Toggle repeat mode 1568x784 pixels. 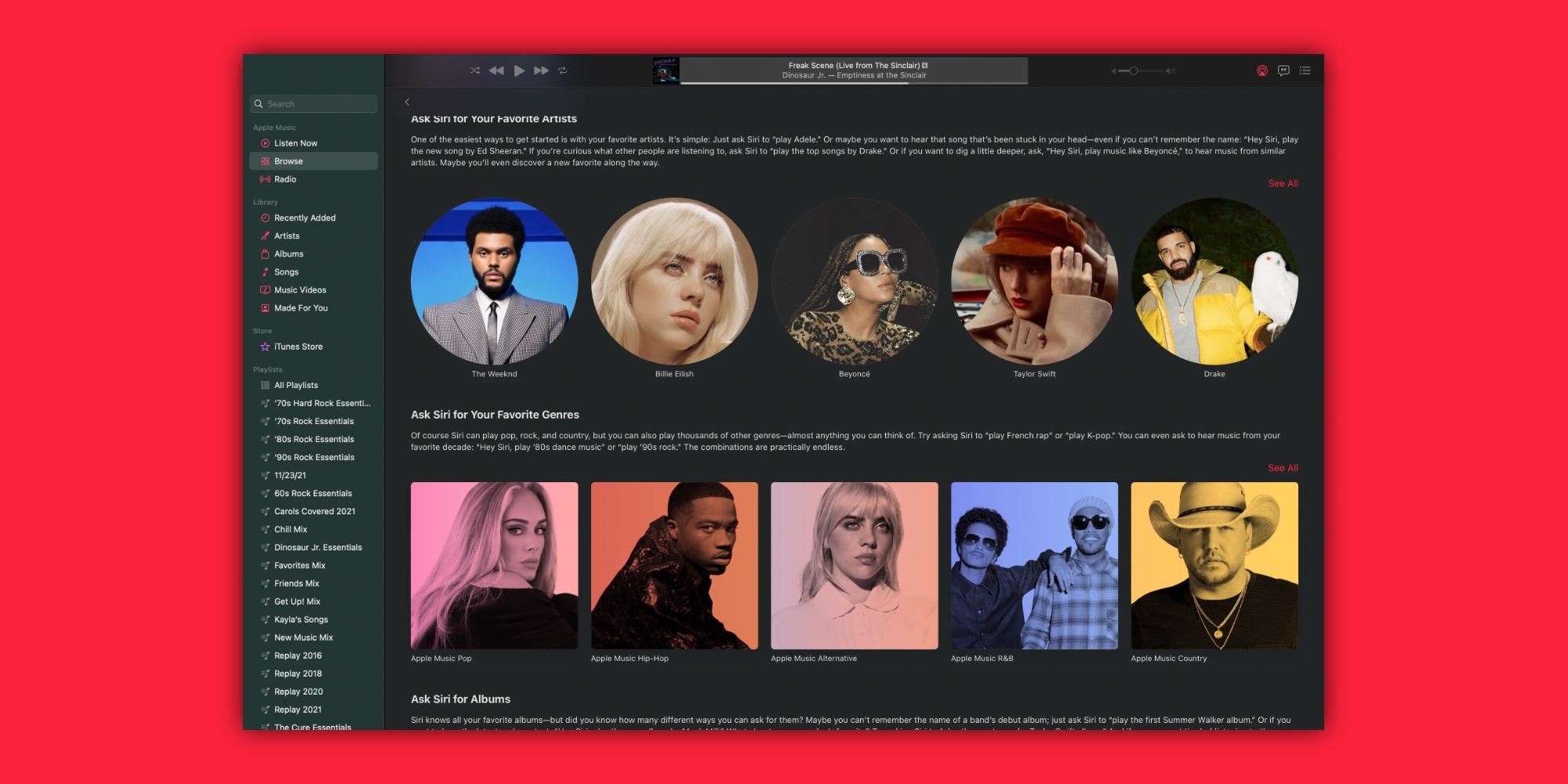(564, 70)
